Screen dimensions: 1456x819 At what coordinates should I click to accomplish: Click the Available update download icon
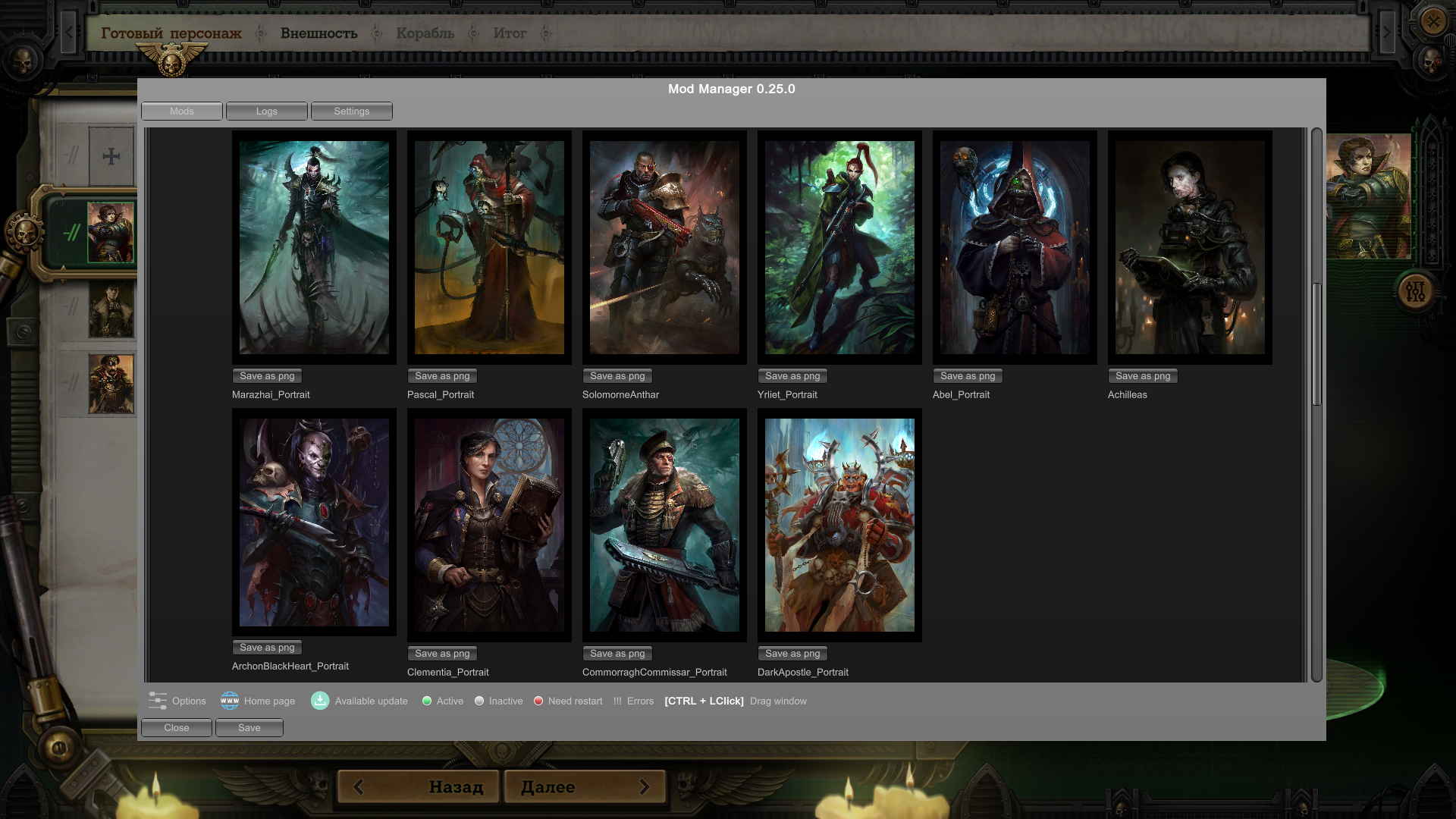click(x=320, y=701)
